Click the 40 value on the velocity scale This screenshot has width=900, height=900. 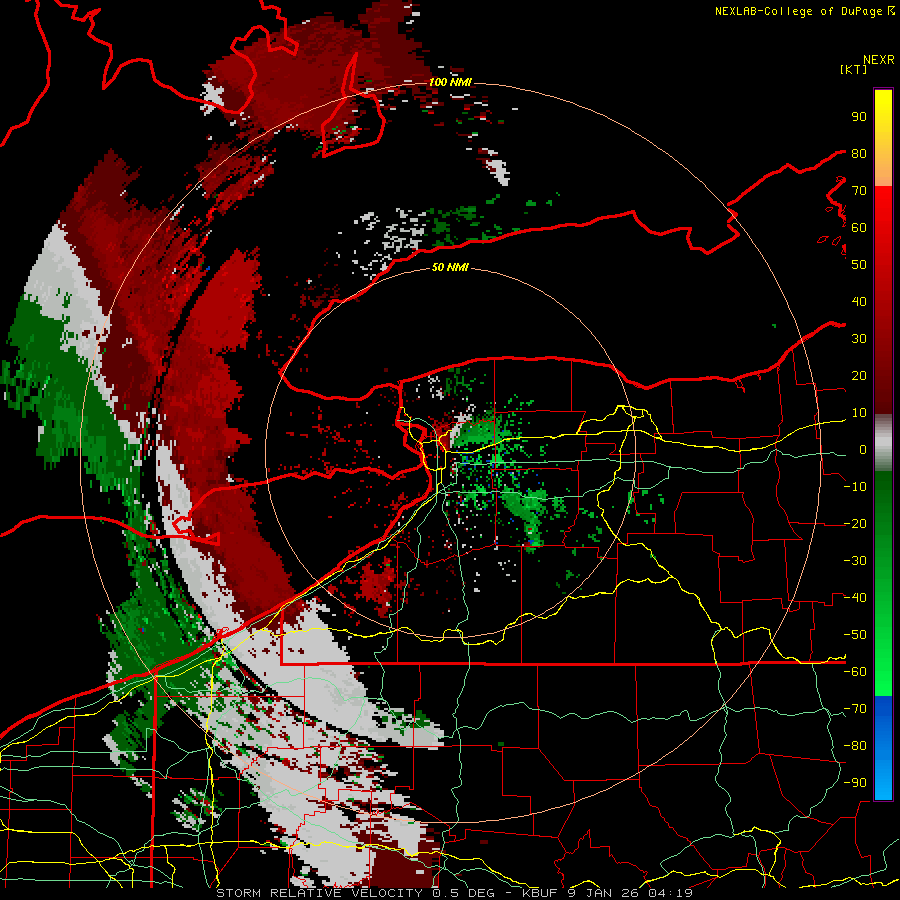pos(859,301)
